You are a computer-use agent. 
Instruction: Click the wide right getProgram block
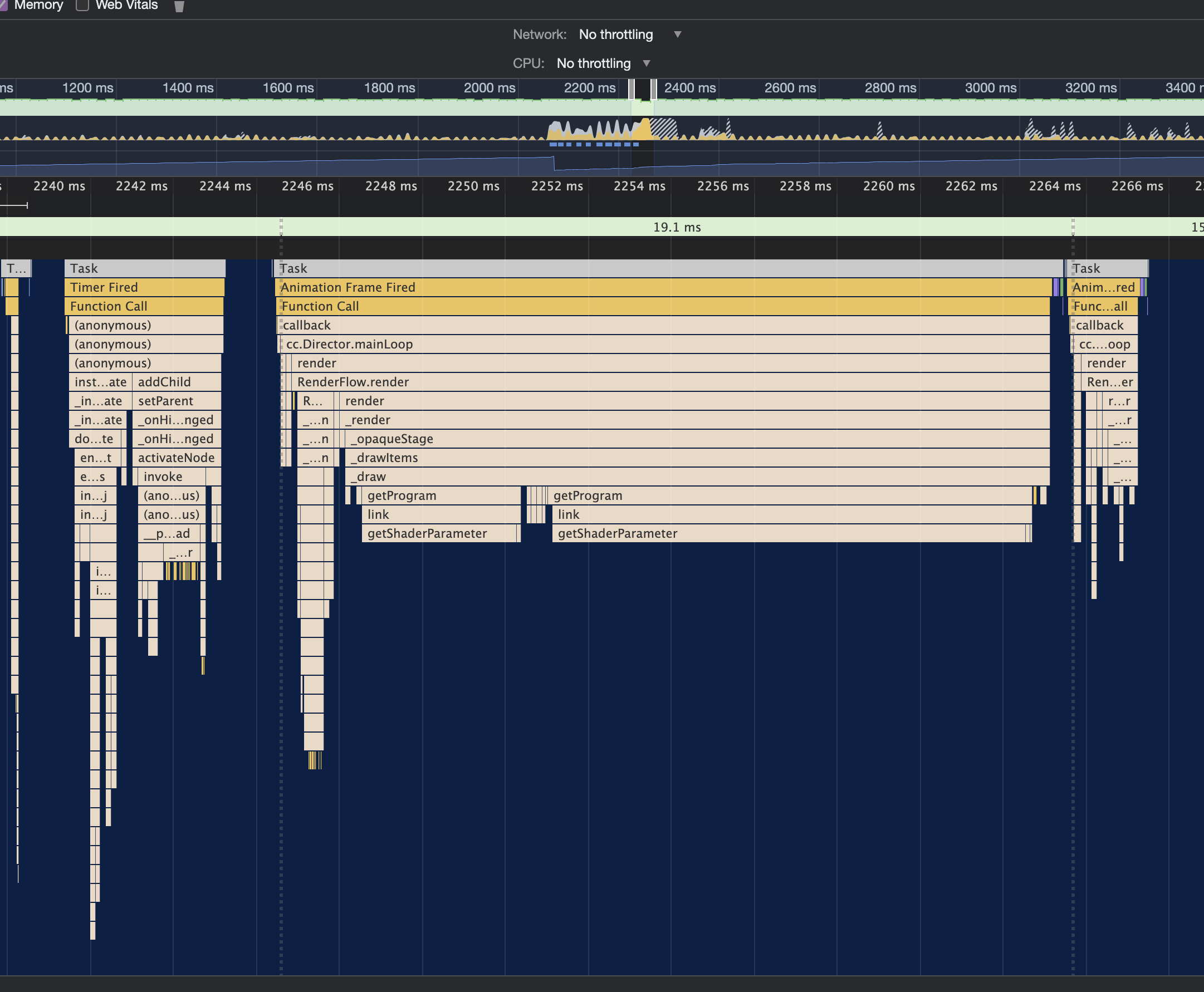pyautogui.click(x=789, y=495)
